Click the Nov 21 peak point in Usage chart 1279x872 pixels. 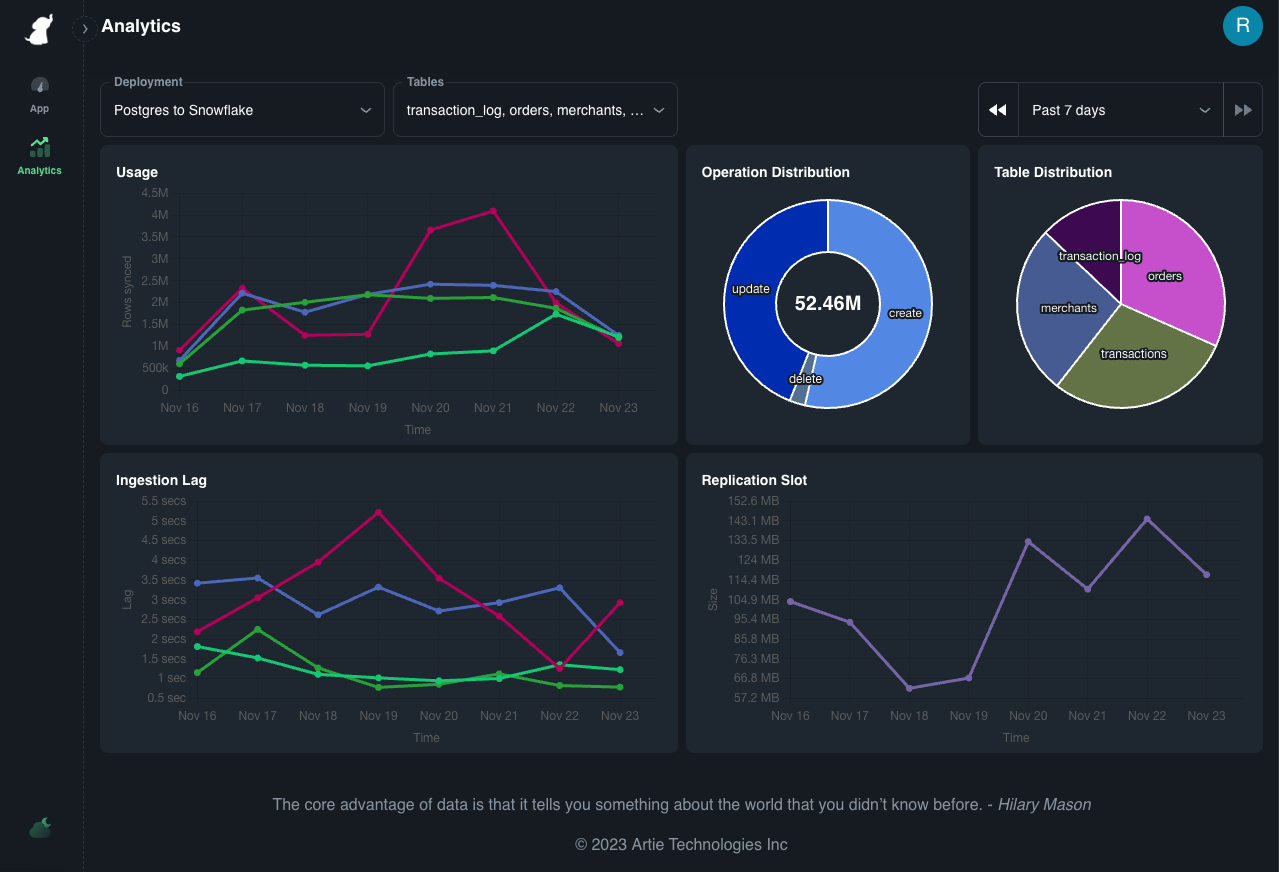493,211
